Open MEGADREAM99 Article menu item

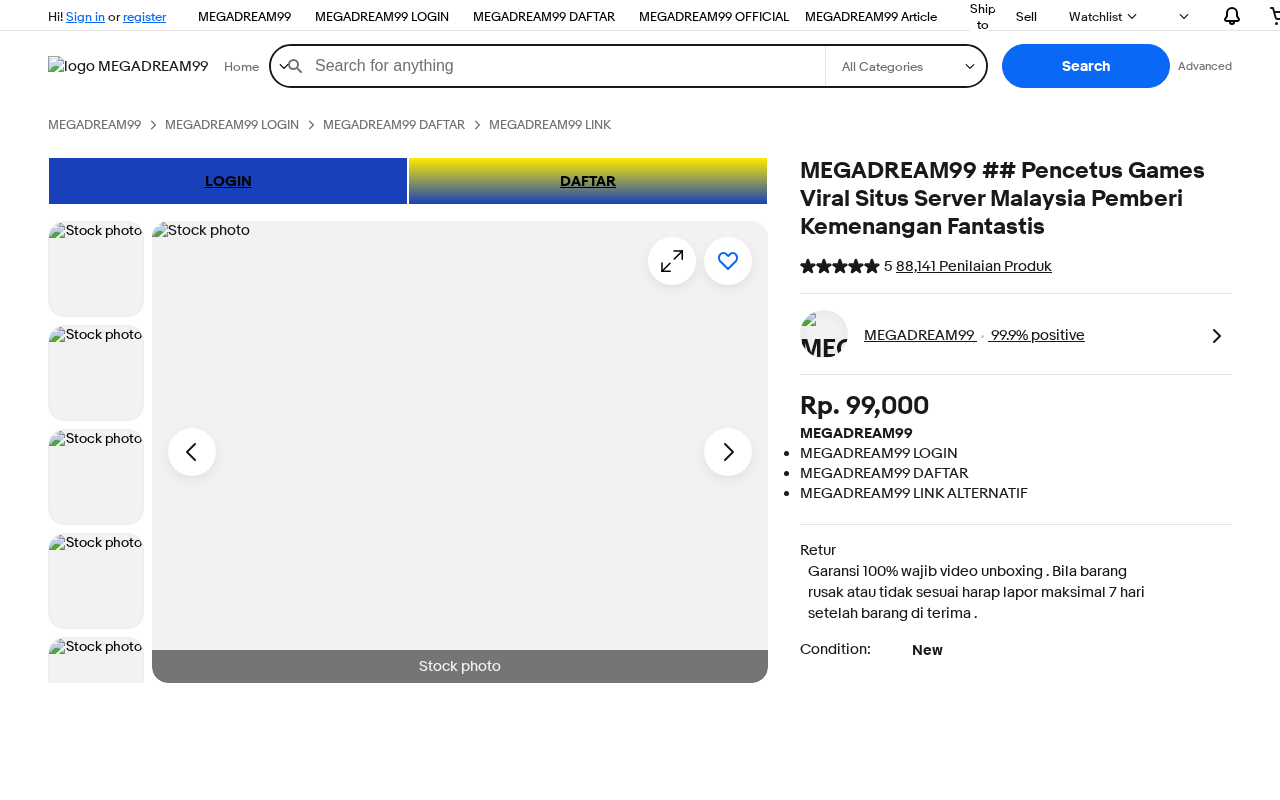(x=871, y=16)
